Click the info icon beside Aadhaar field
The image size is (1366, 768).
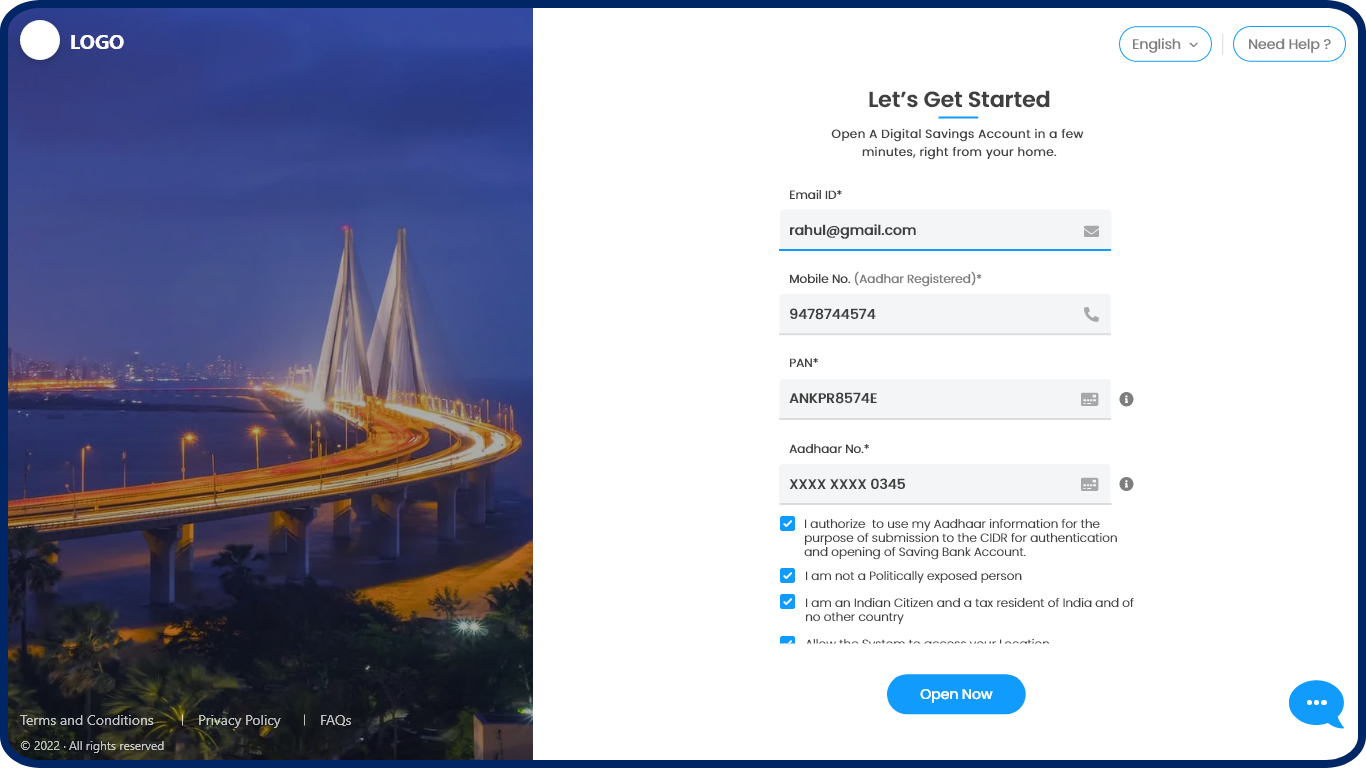(1126, 484)
